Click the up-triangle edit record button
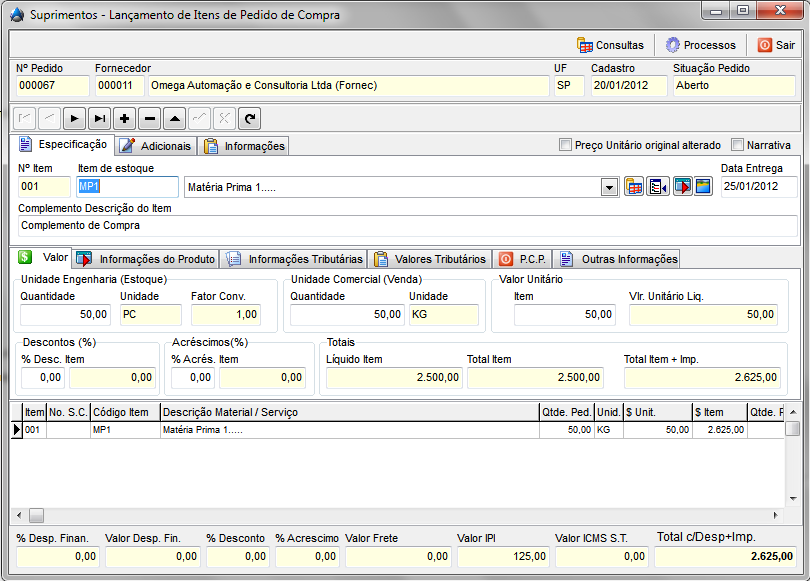The image size is (810, 581). [x=175, y=118]
